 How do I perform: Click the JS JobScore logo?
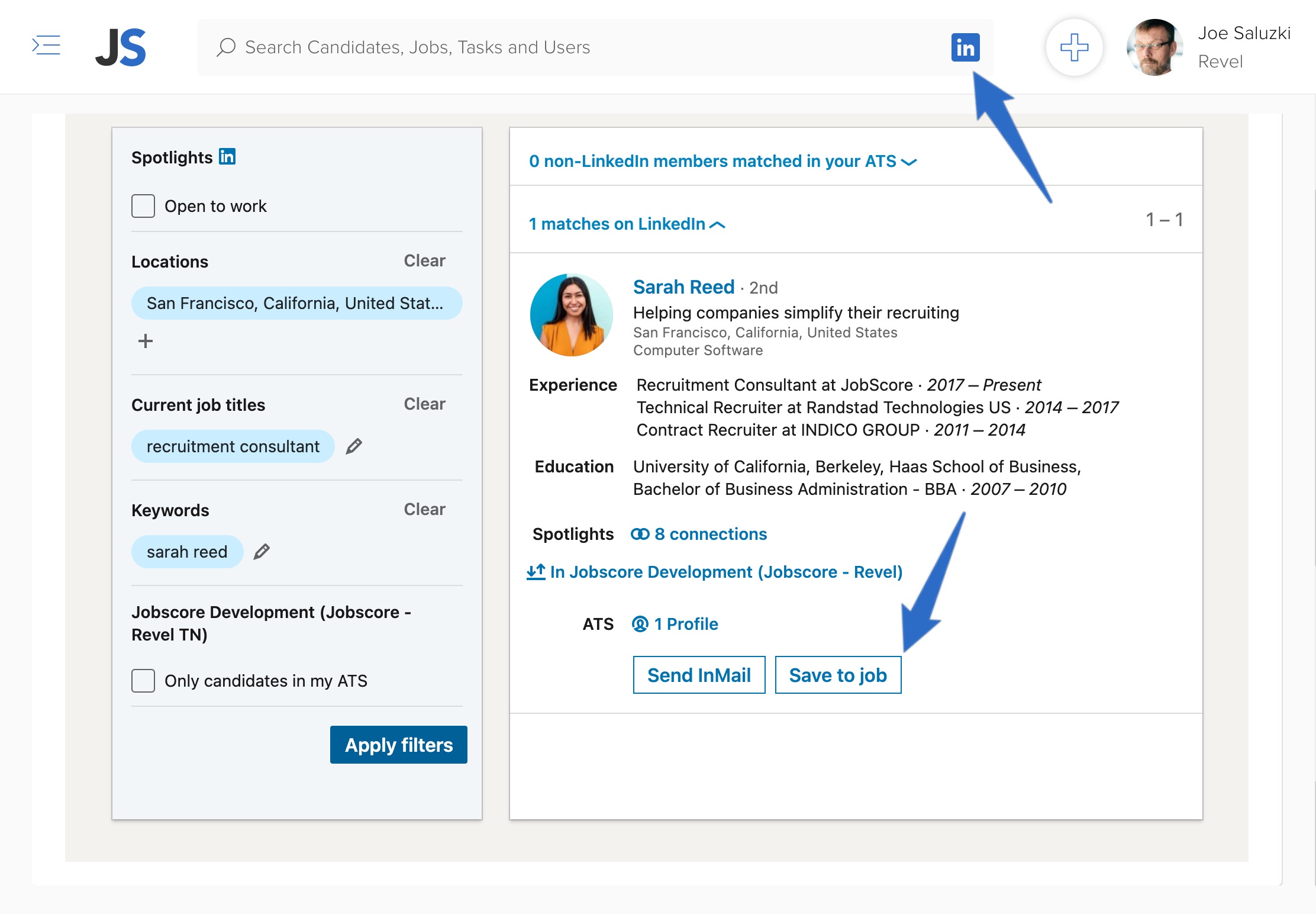121,47
